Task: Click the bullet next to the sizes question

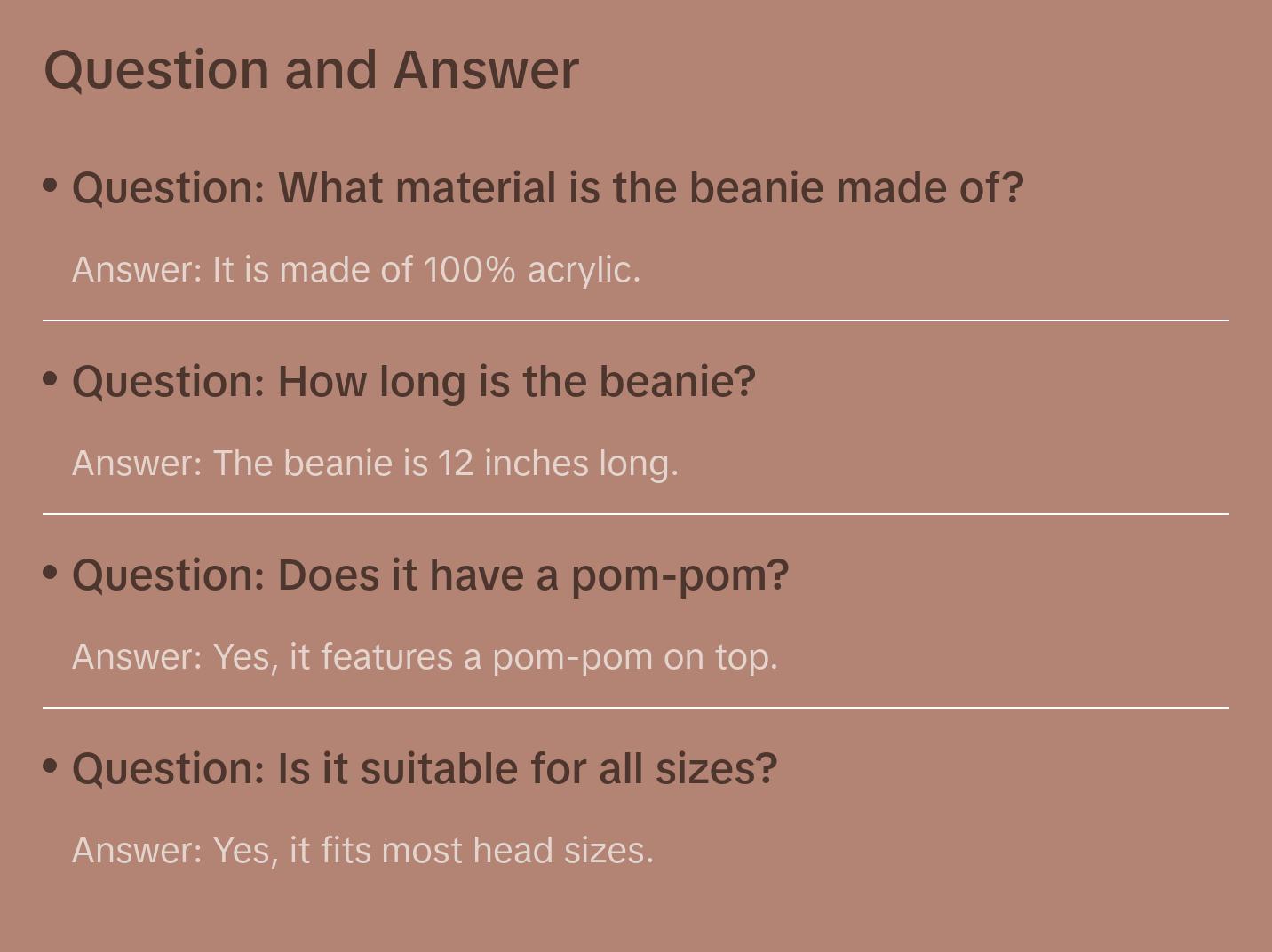Action: [x=51, y=766]
